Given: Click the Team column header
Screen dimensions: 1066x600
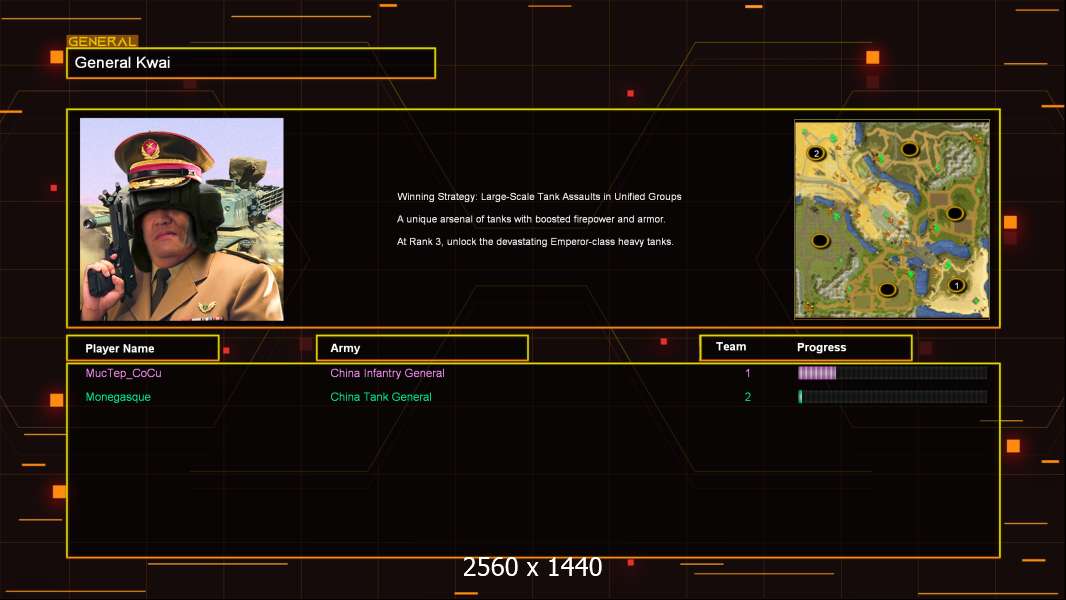Looking at the screenshot, I should pyautogui.click(x=731, y=347).
